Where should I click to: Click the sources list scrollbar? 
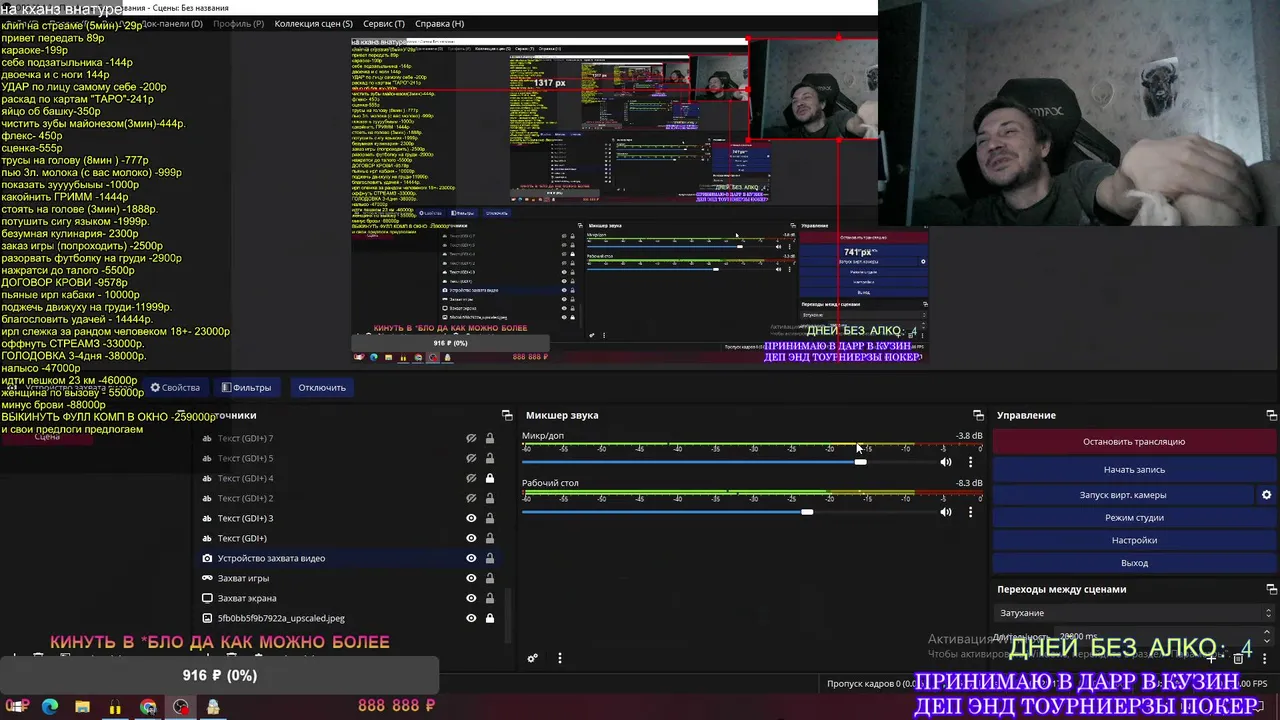pyautogui.click(x=510, y=616)
